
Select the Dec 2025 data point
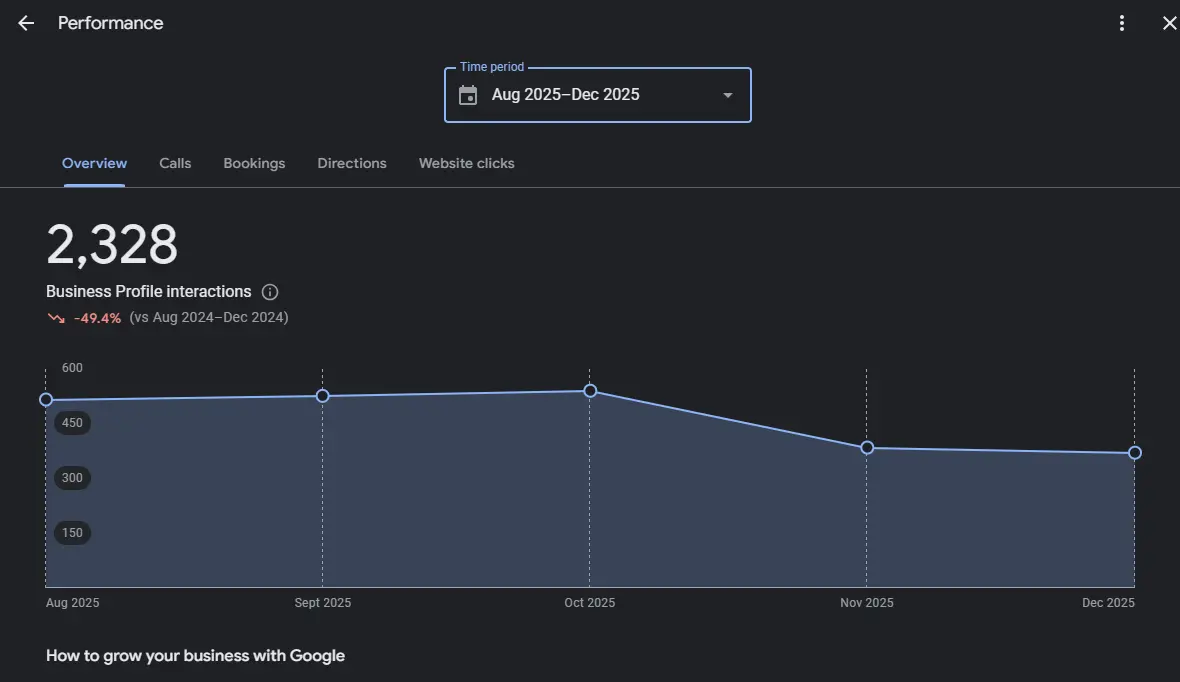pyautogui.click(x=1135, y=453)
